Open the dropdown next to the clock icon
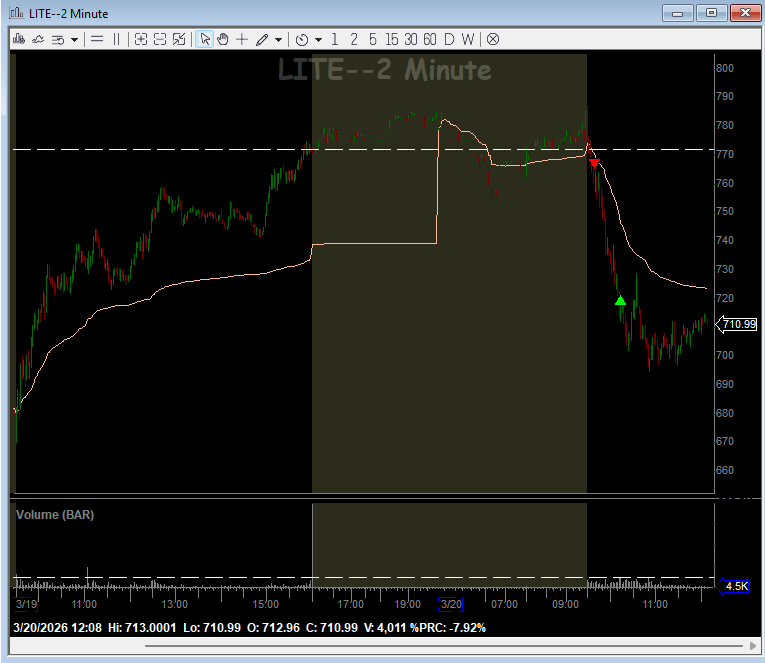This screenshot has height=663, width=765. tap(318, 40)
